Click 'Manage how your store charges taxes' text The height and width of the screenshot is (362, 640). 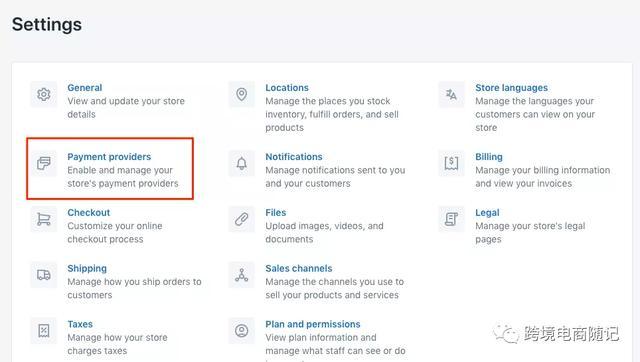click(x=117, y=344)
